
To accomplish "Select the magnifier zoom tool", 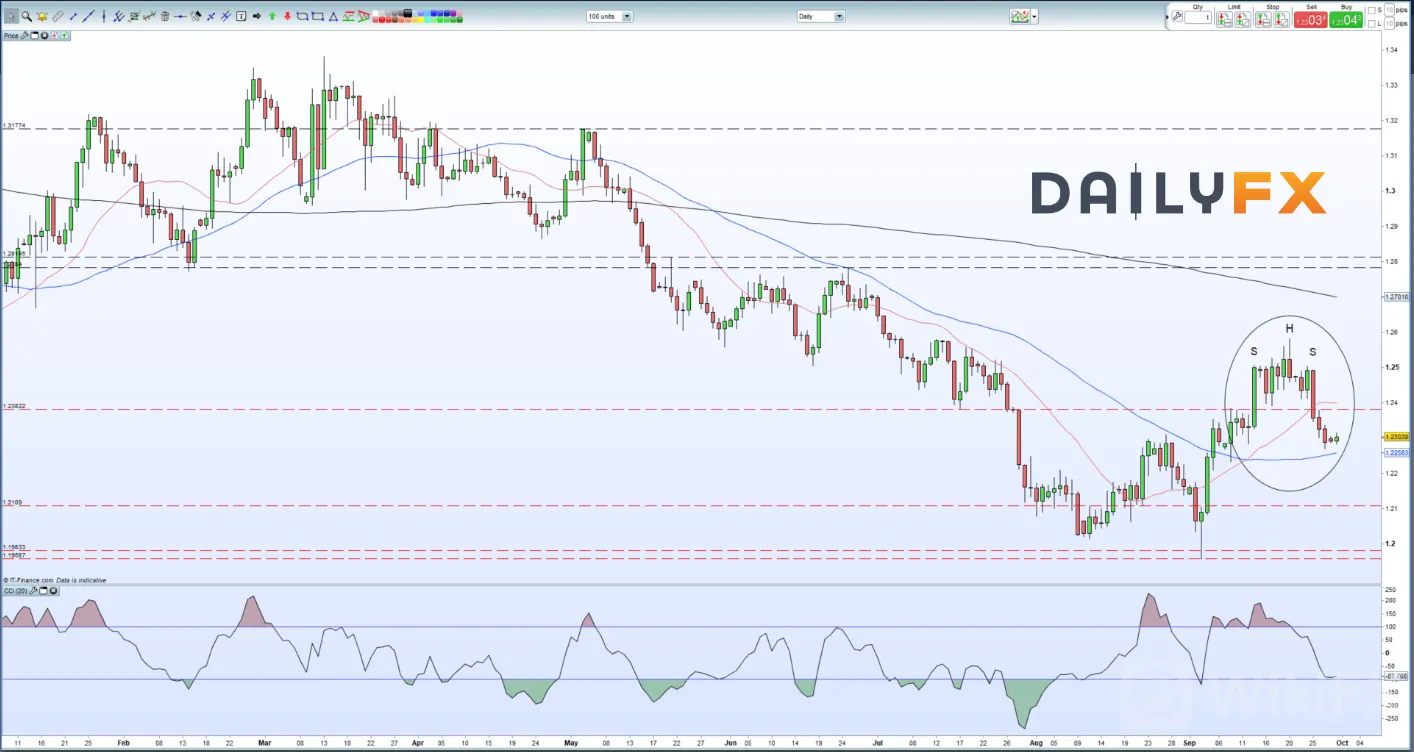I will [26, 16].
